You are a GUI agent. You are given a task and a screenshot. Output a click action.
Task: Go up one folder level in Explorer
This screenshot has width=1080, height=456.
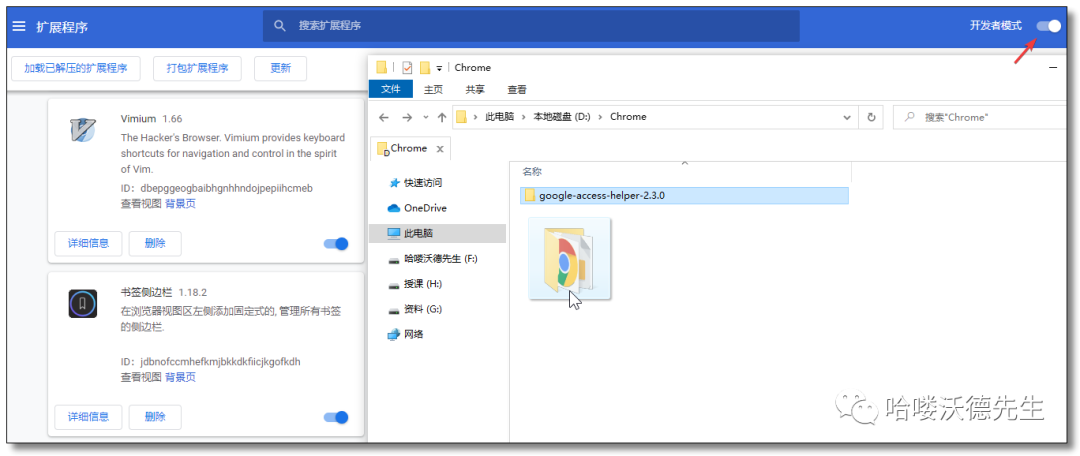click(442, 117)
